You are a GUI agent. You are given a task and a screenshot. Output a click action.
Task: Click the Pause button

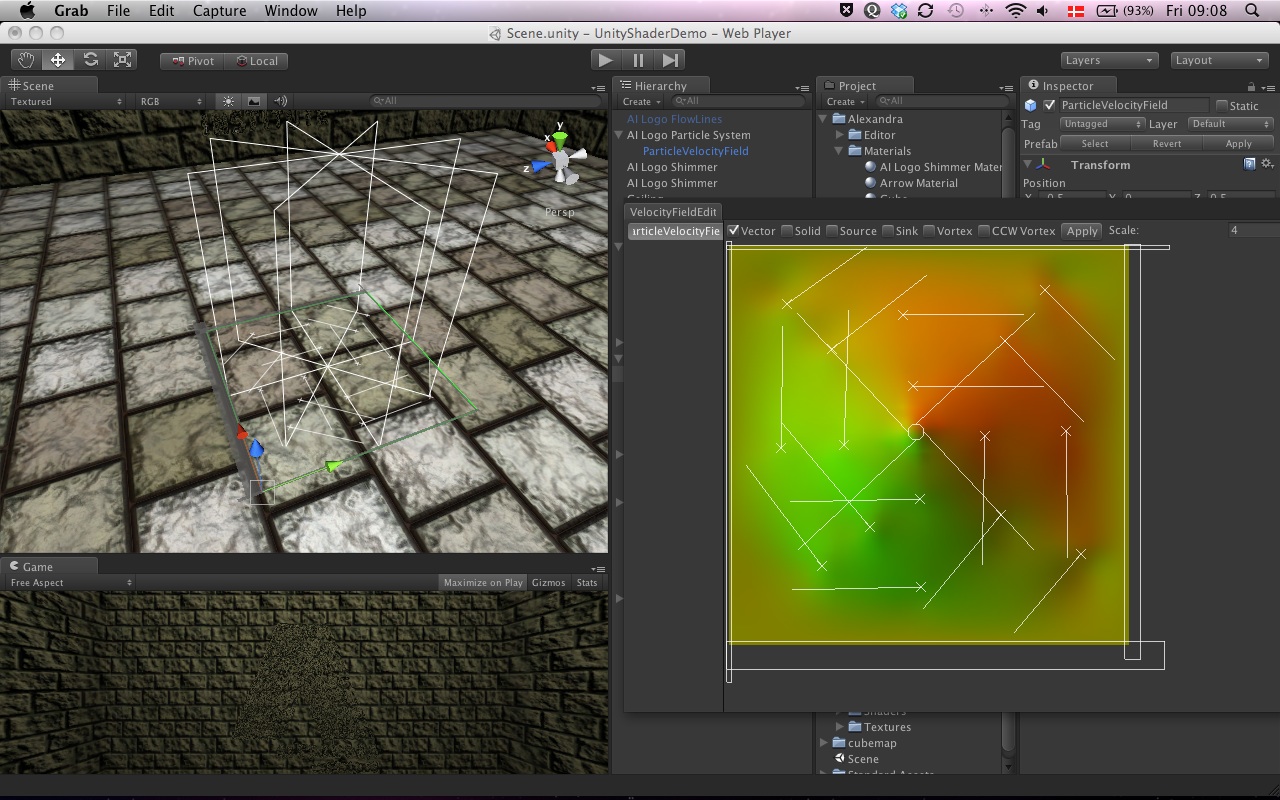pyautogui.click(x=638, y=60)
